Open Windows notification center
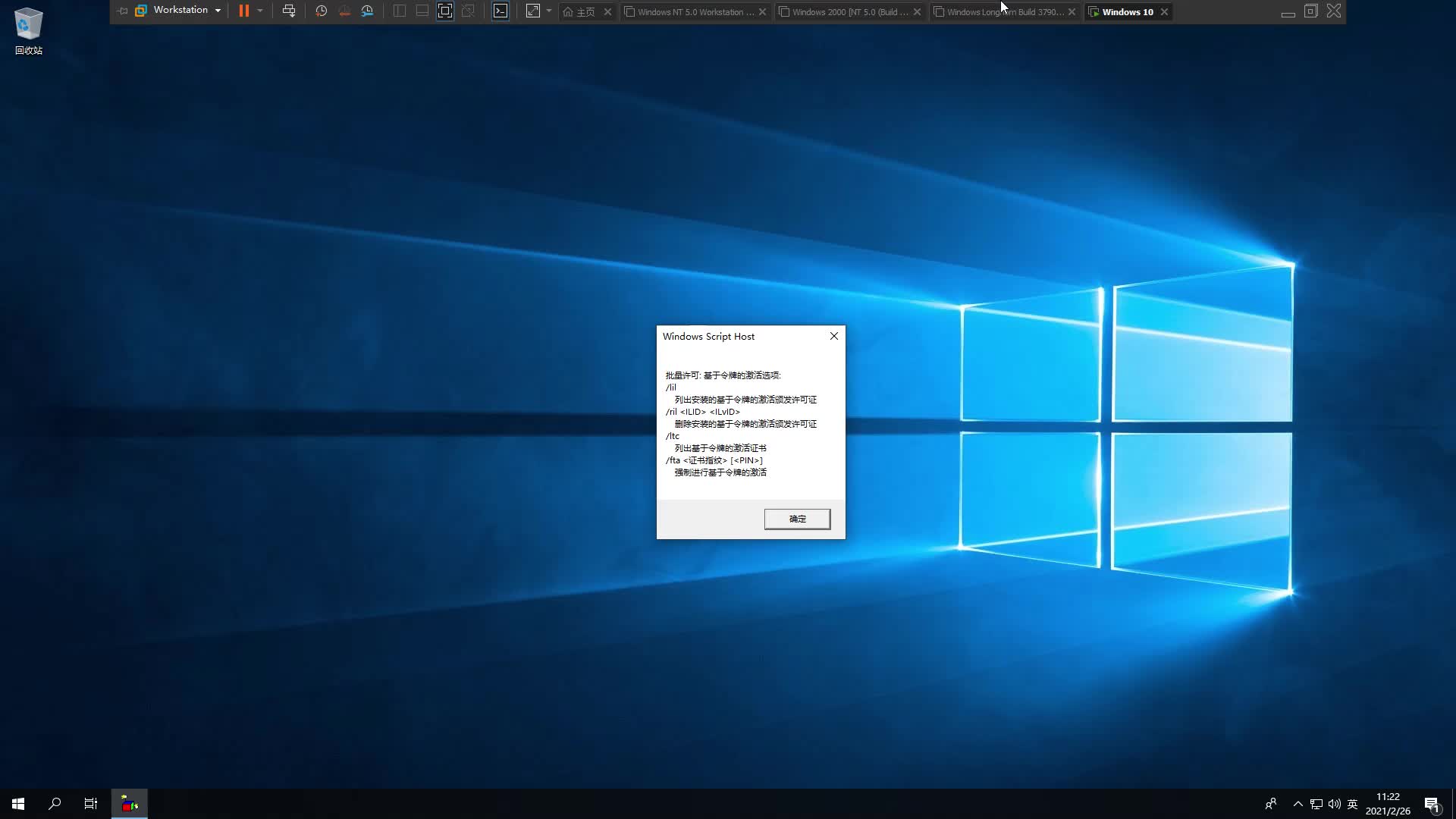Viewport: 1456px width, 819px height. click(x=1432, y=804)
